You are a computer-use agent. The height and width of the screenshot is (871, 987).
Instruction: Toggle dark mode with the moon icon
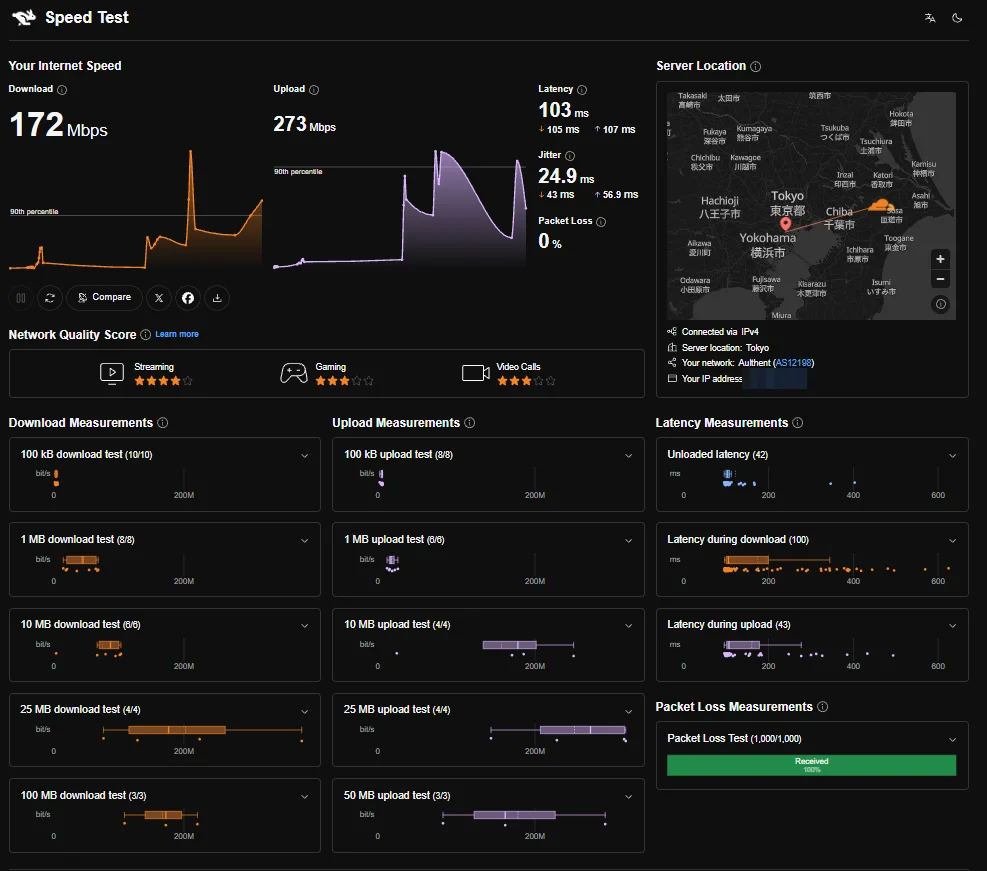click(x=957, y=18)
